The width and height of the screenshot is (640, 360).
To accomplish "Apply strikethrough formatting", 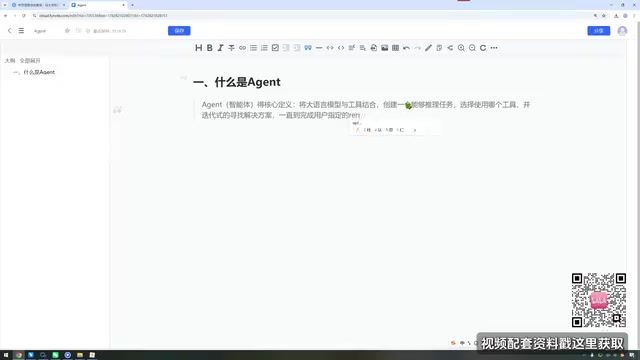I will tap(231, 48).
